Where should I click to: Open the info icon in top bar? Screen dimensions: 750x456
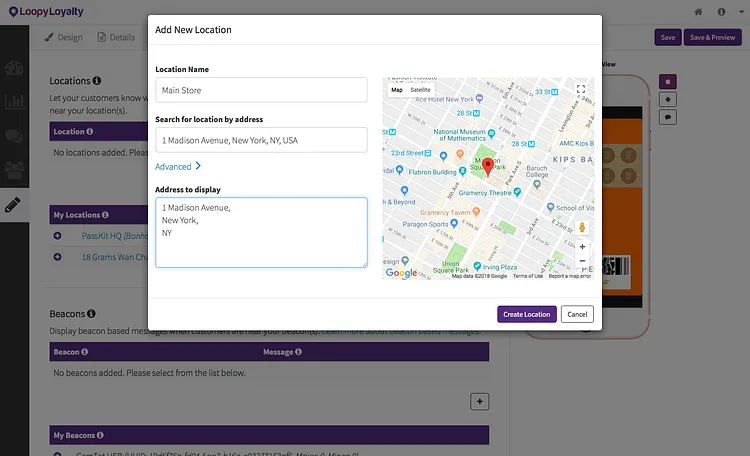pyautogui.click(x=721, y=11)
